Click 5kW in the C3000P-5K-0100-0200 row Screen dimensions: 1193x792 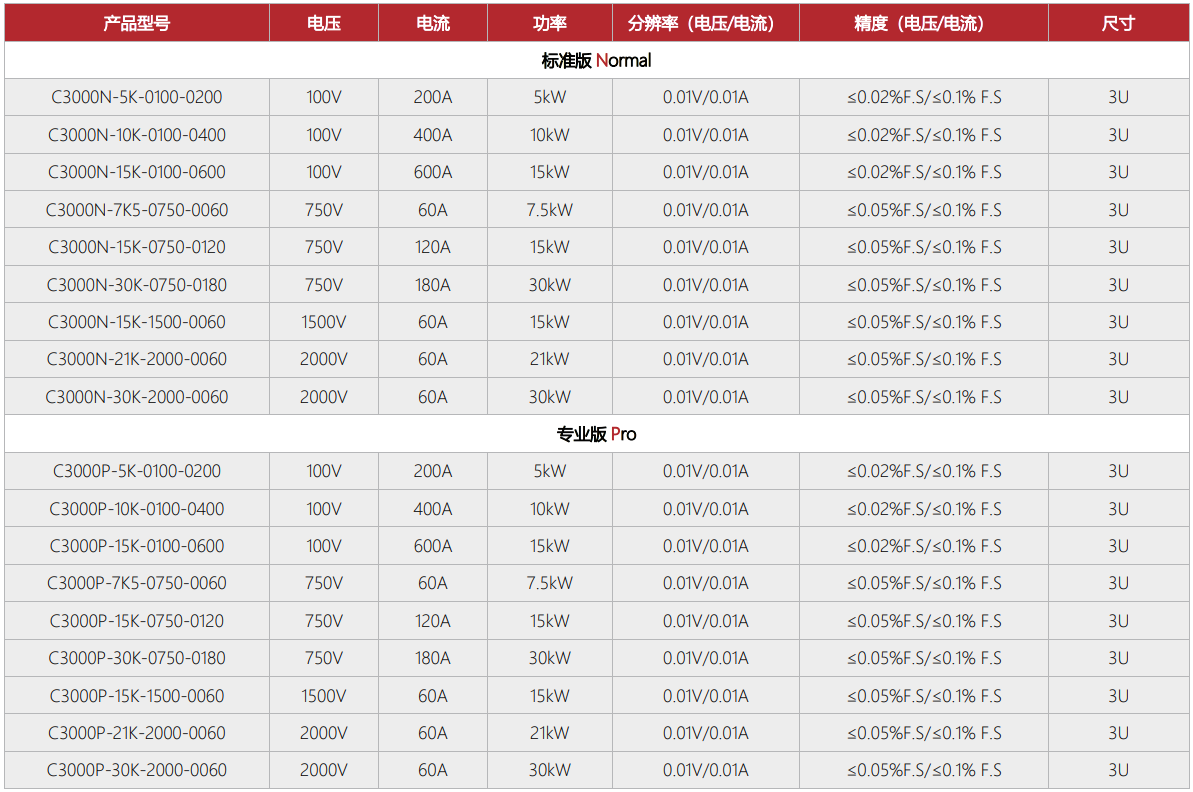click(549, 471)
